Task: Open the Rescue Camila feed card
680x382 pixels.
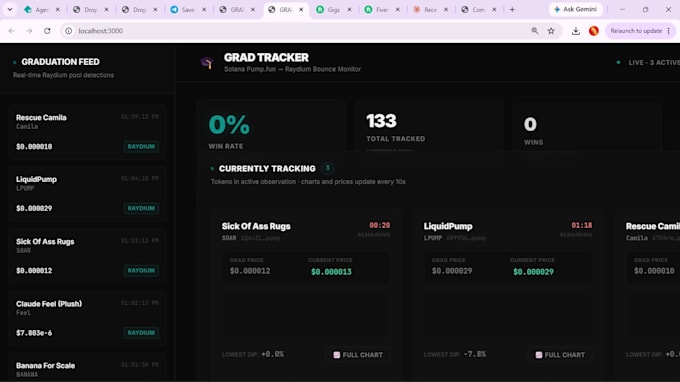Action: (x=87, y=132)
